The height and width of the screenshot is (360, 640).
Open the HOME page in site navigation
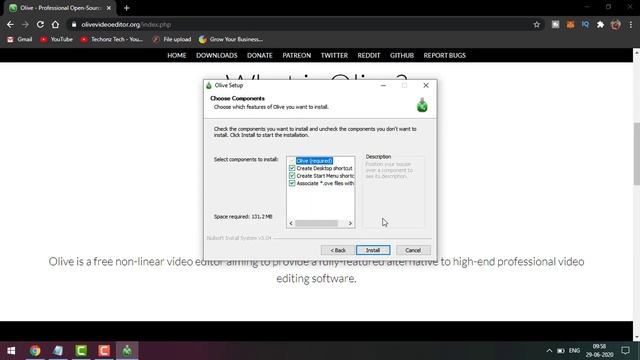[x=177, y=56]
